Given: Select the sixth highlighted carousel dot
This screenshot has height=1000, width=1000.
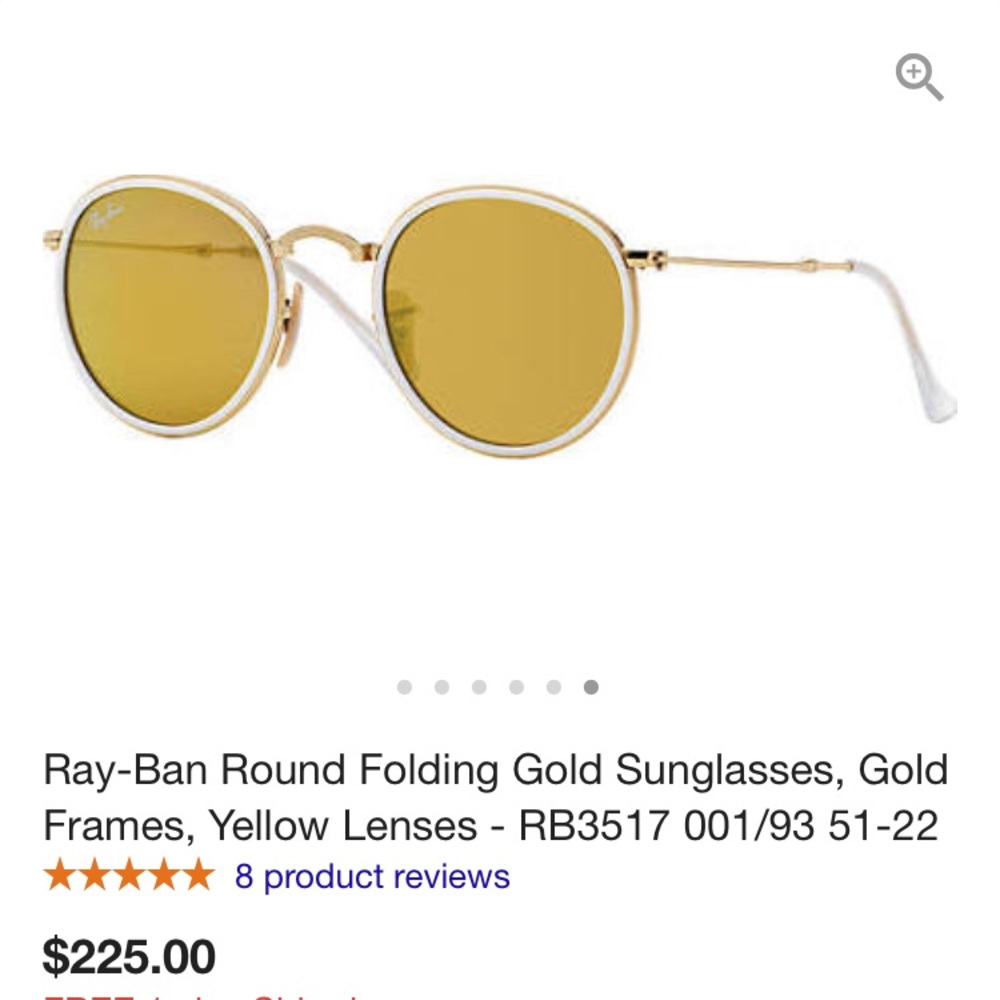Looking at the screenshot, I should (x=590, y=686).
